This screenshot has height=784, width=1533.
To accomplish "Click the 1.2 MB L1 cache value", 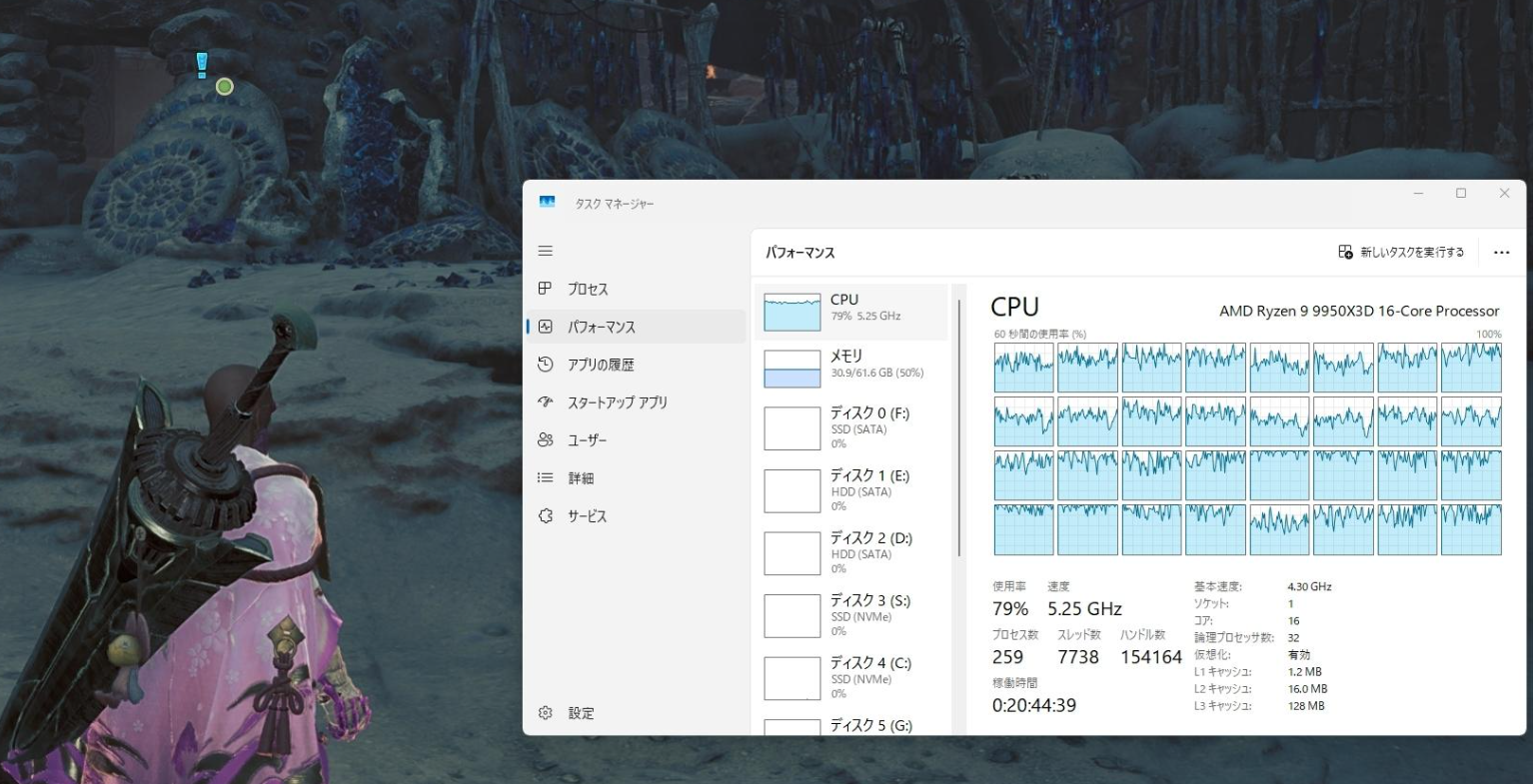I will (1304, 672).
